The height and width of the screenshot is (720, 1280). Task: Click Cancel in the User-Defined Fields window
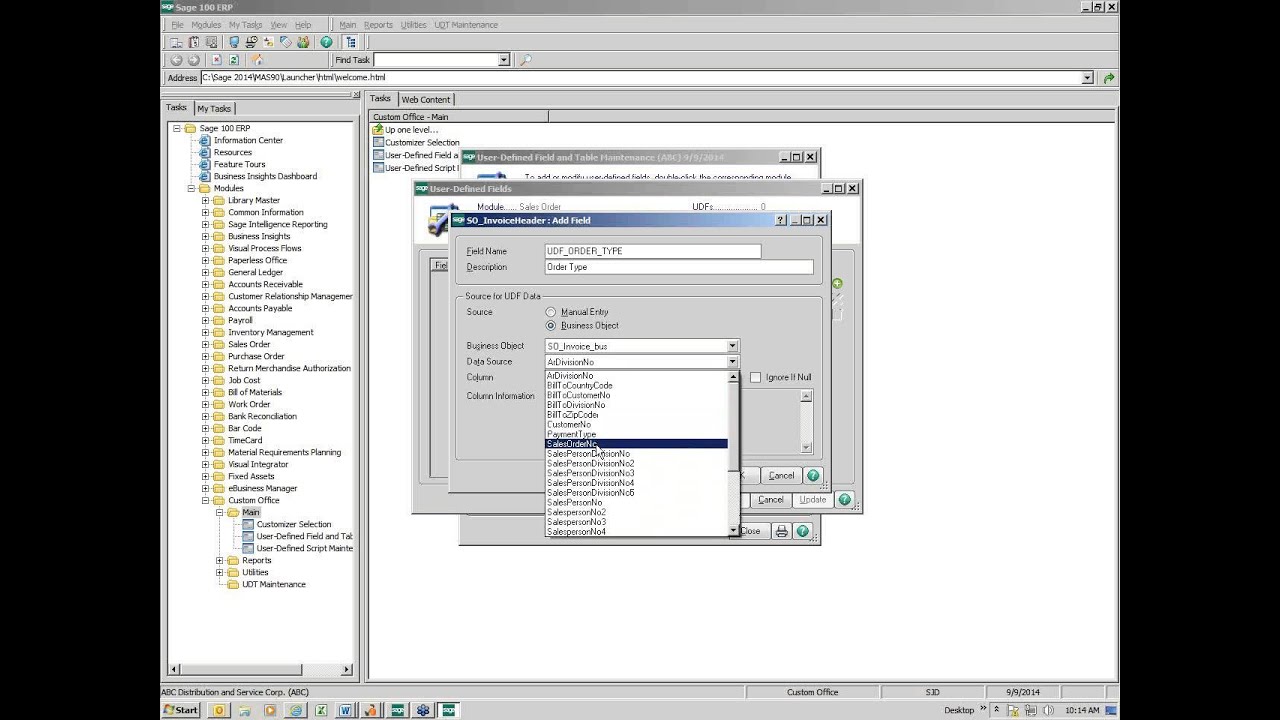(771, 500)
